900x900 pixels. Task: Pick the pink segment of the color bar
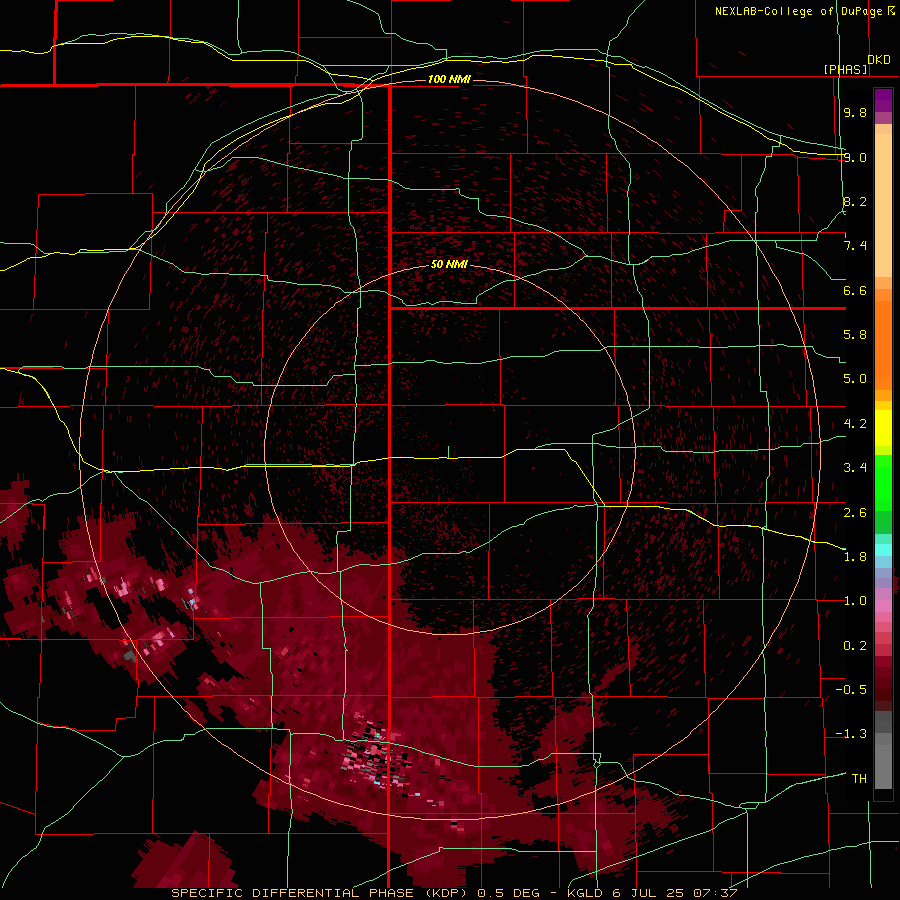[883, 606]
